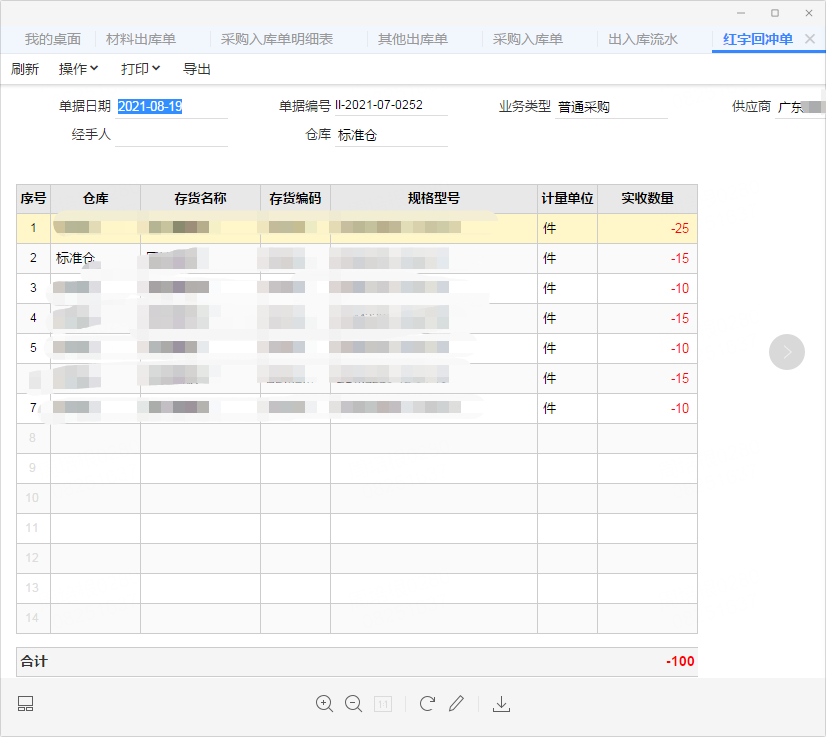Image resolution: width=826 pixels, height=737 pixels.
Task: Click the row 7 quantity cell
Action: [x=647, y=408]
